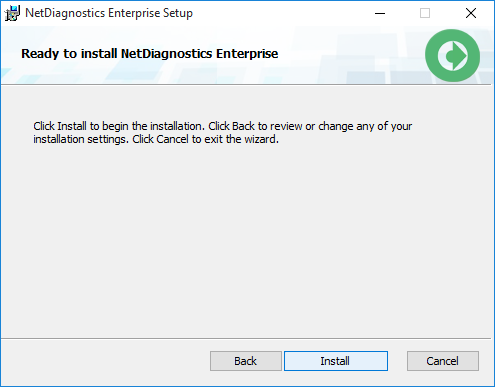Click the "NetDiagnostics Enterprise Setup" title bar text
495x387 pixels.
[109, 13]
